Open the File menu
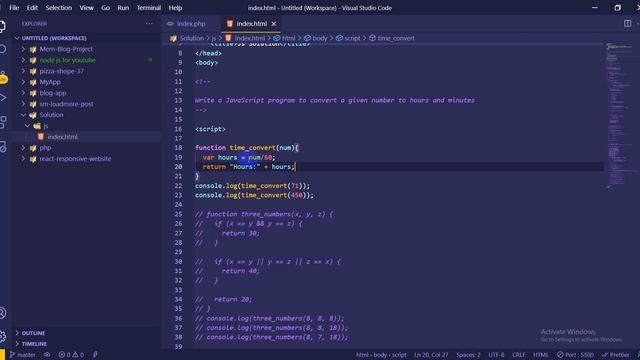The height and width of the screenshot is (360, 640). point(14,8)
